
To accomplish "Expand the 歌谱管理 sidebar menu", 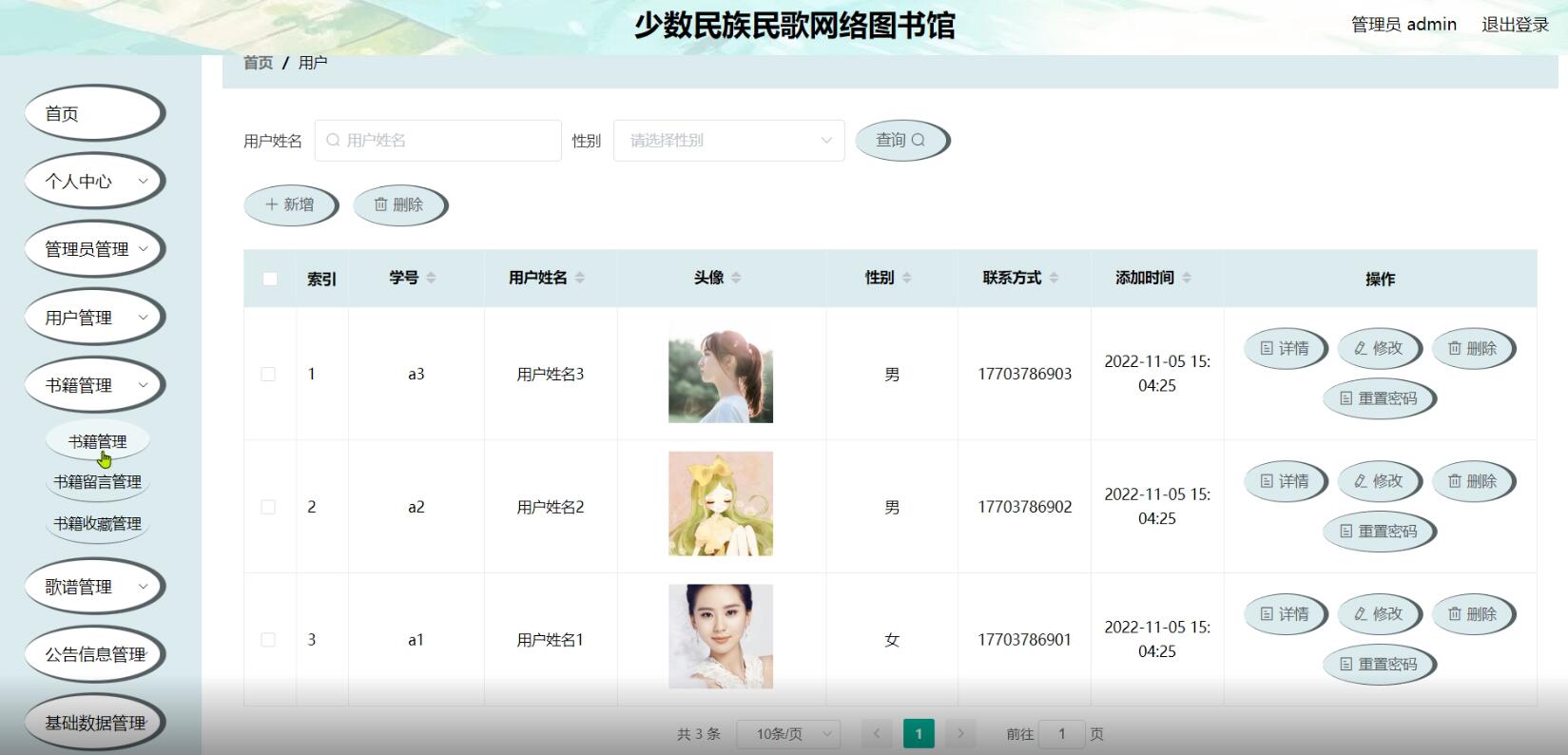I will 94,587.
